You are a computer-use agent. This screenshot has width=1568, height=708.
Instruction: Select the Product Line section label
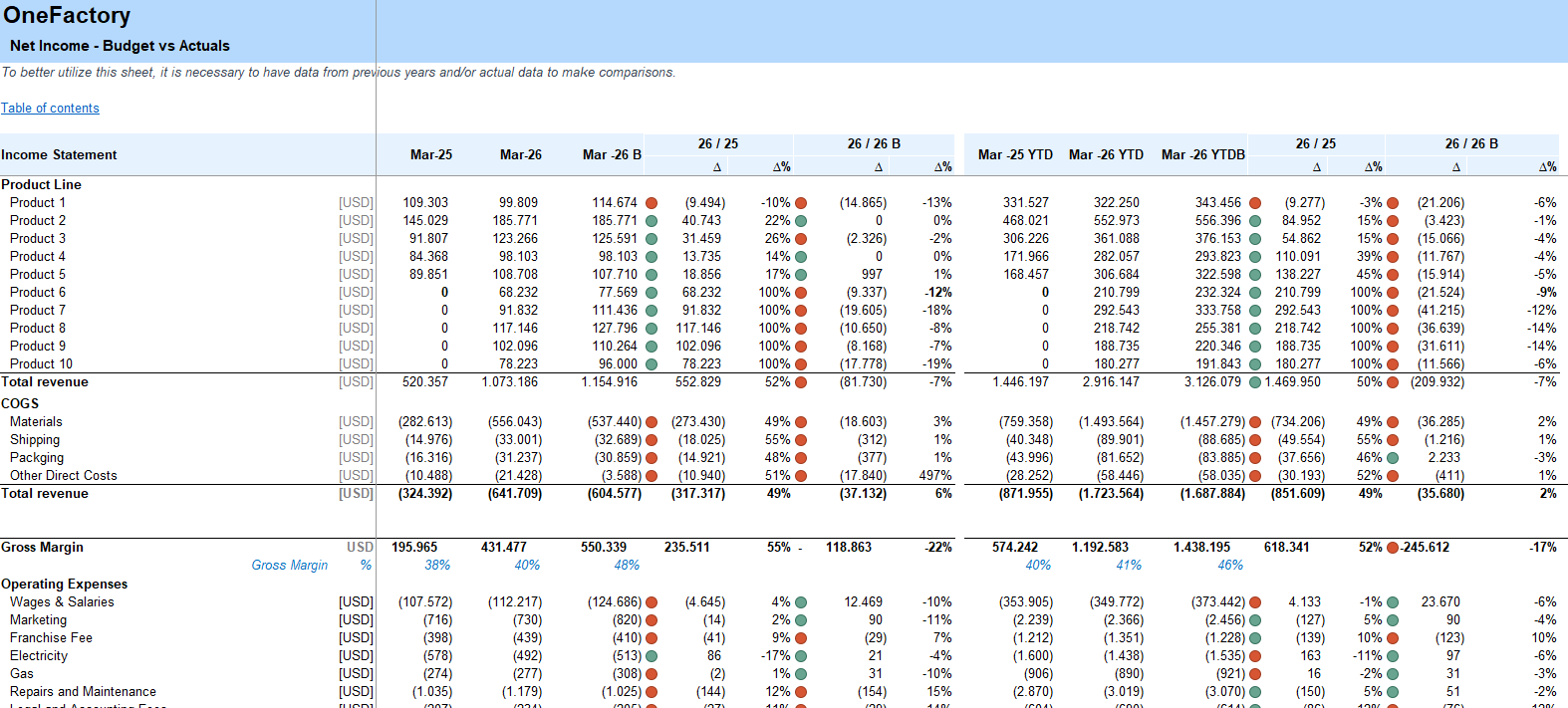click(41, 185)
